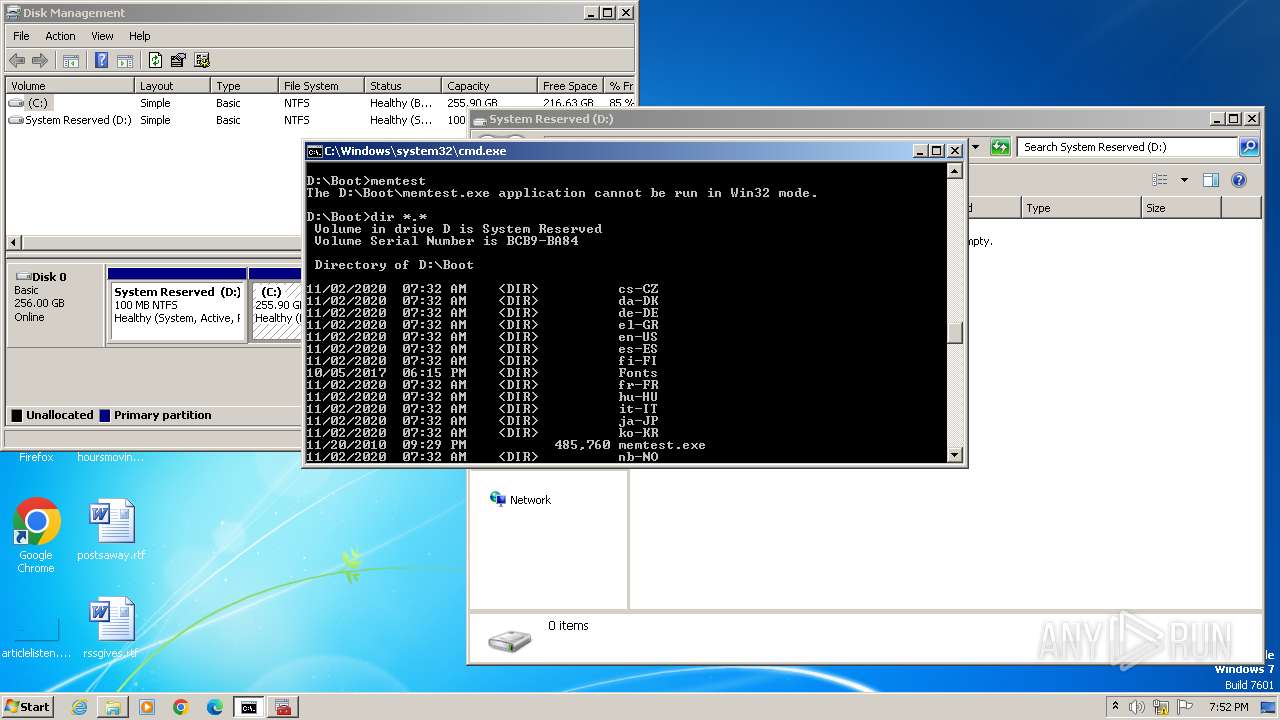Click the Start button
Viewport: 1280px width, 720px height.
coord(27,707)
